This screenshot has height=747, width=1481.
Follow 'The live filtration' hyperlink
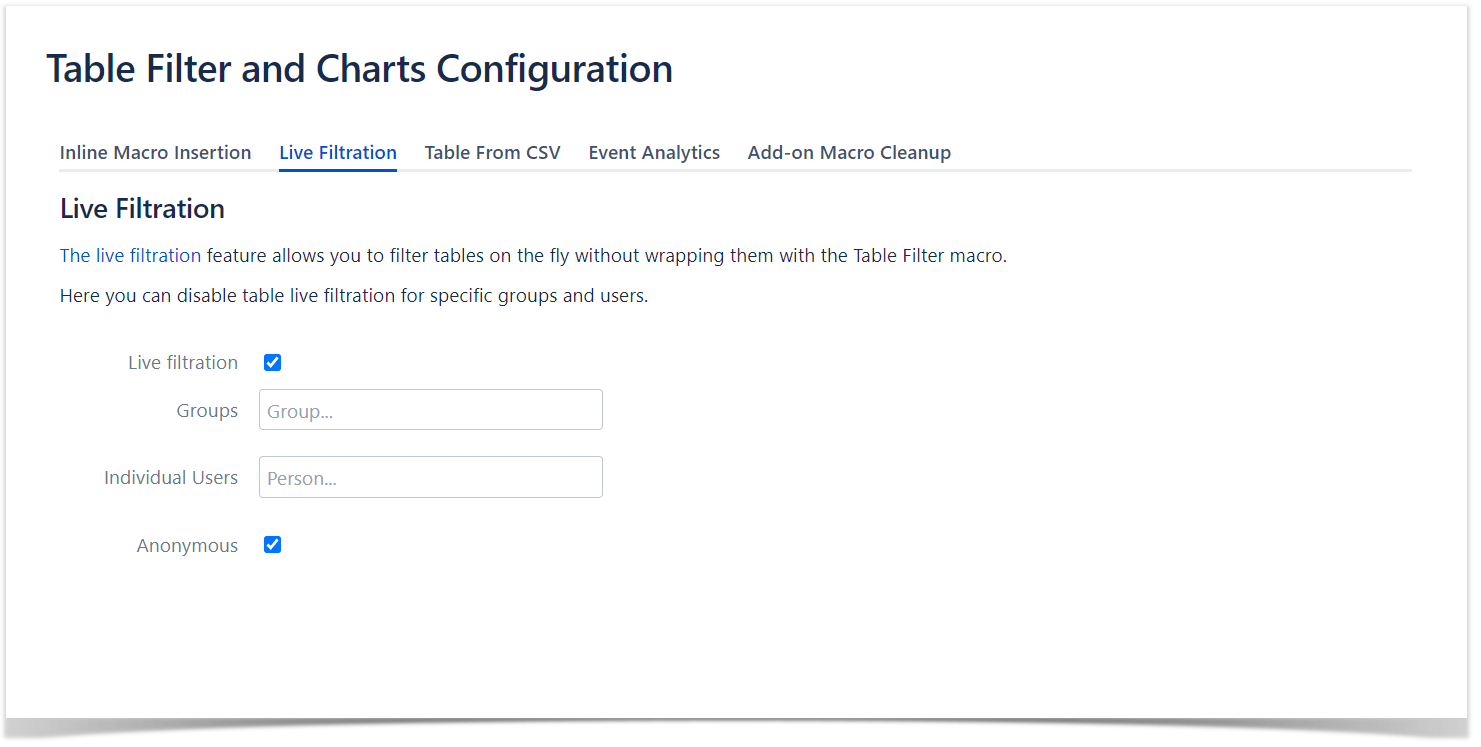click(130, 256)
